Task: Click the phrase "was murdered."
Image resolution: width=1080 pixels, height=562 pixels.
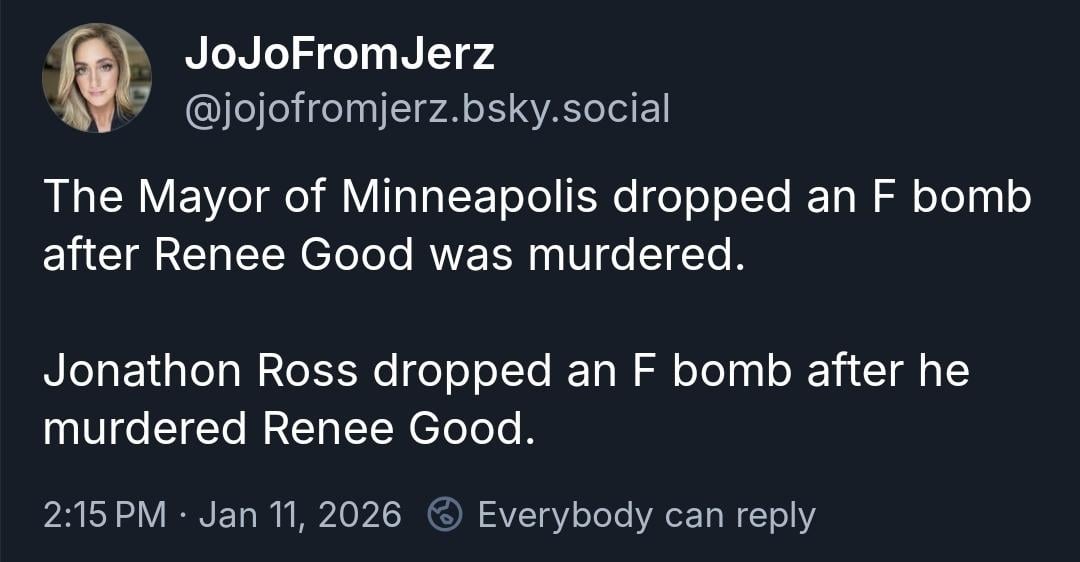Action: (587, 255)
